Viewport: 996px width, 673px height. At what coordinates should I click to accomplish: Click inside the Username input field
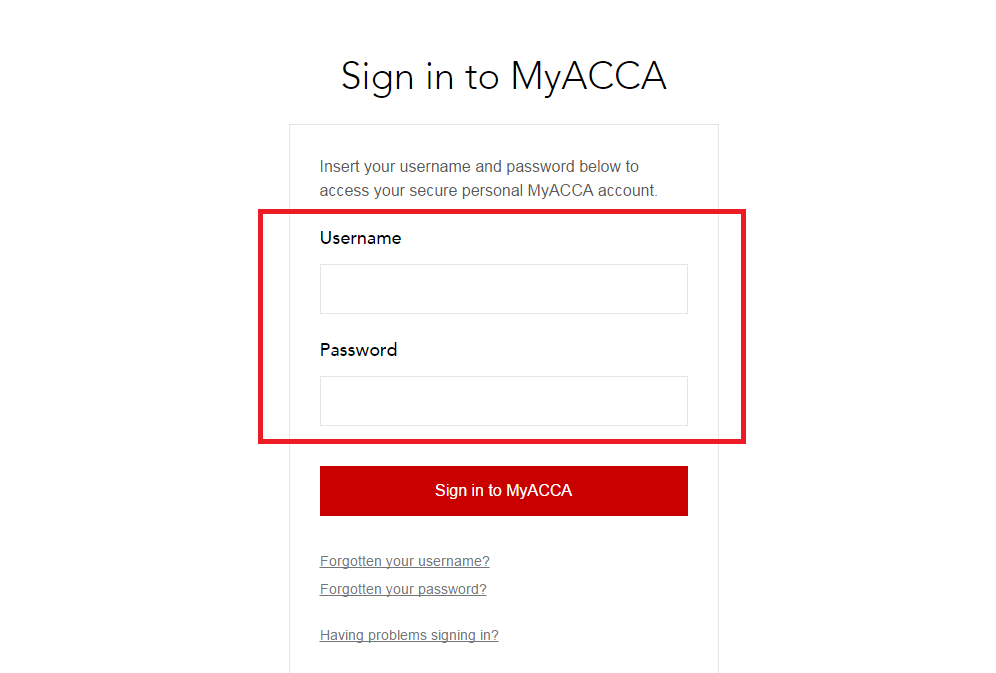503,289
